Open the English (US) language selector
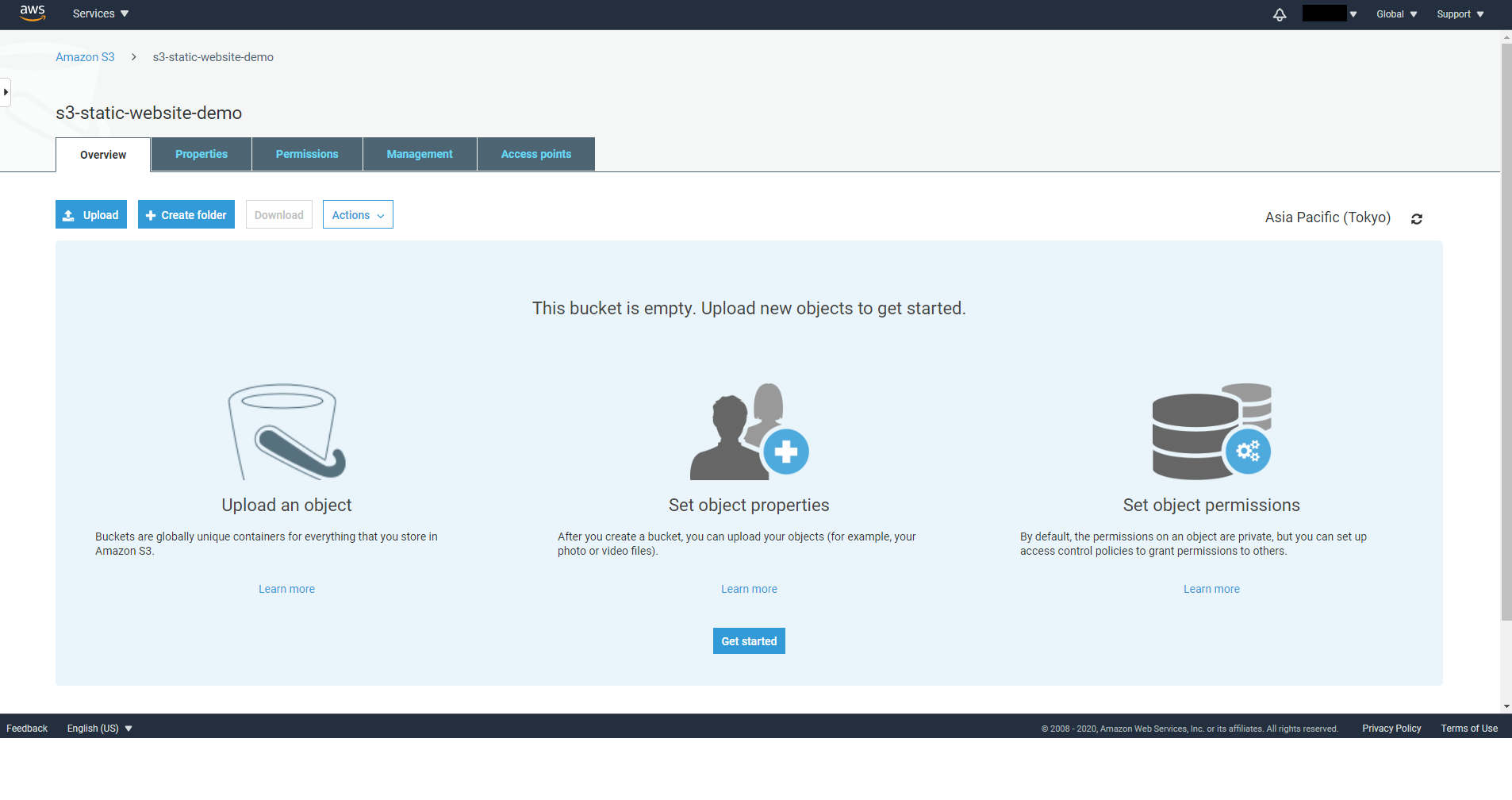 tap(100, 729)
